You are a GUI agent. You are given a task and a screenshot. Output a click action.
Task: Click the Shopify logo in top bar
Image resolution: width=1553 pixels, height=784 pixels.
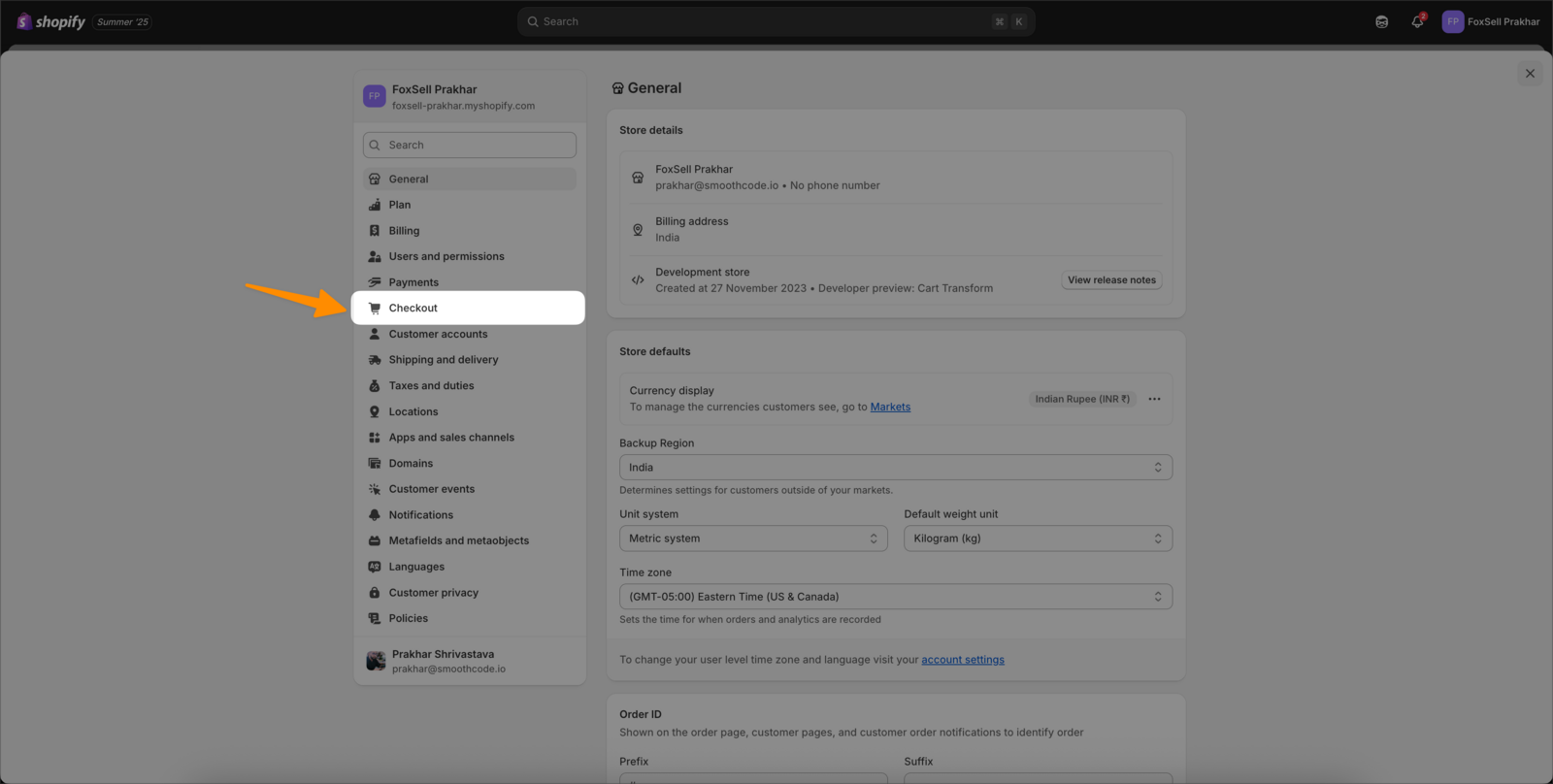point(51,21)
